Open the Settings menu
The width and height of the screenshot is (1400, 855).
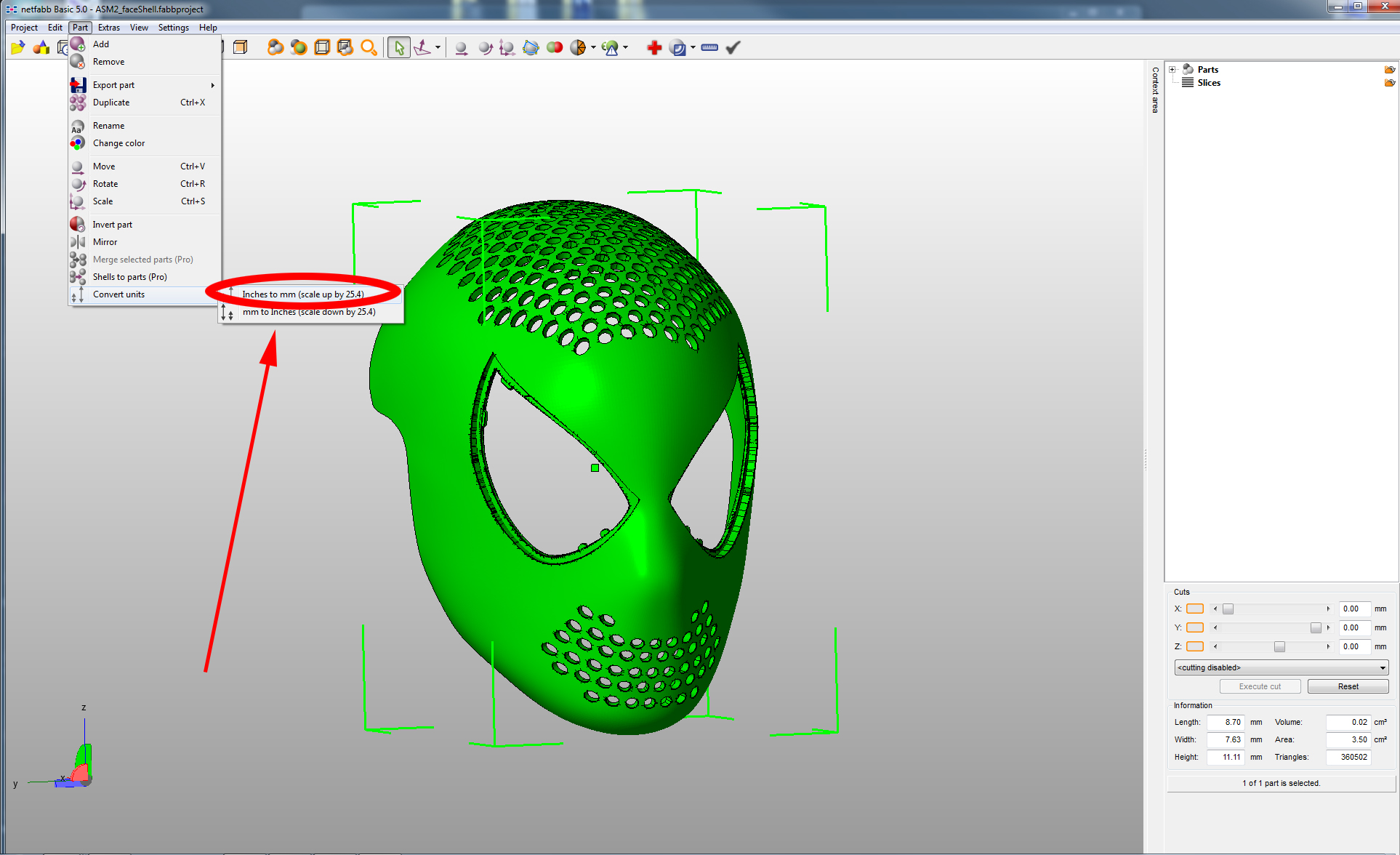(x=174, y=28)
